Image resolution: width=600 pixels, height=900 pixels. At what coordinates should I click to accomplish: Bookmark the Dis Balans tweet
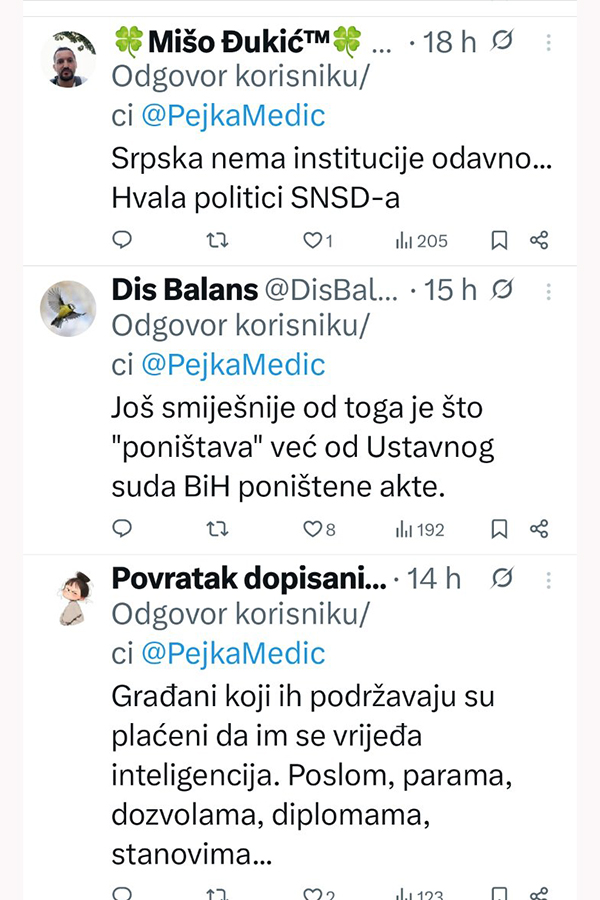[499, 529]
